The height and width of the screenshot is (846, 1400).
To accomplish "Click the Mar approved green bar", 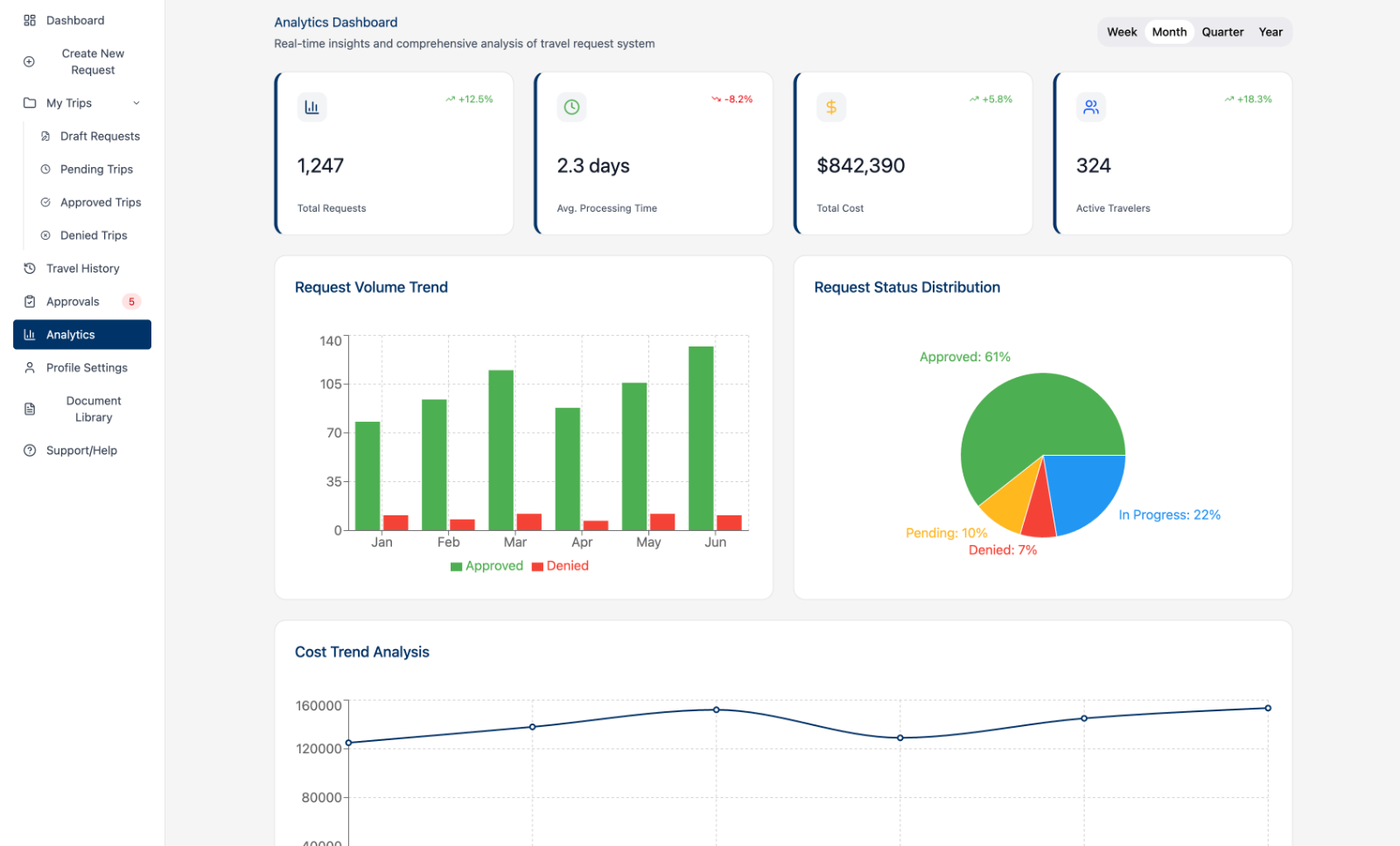I will click(500, 450).
